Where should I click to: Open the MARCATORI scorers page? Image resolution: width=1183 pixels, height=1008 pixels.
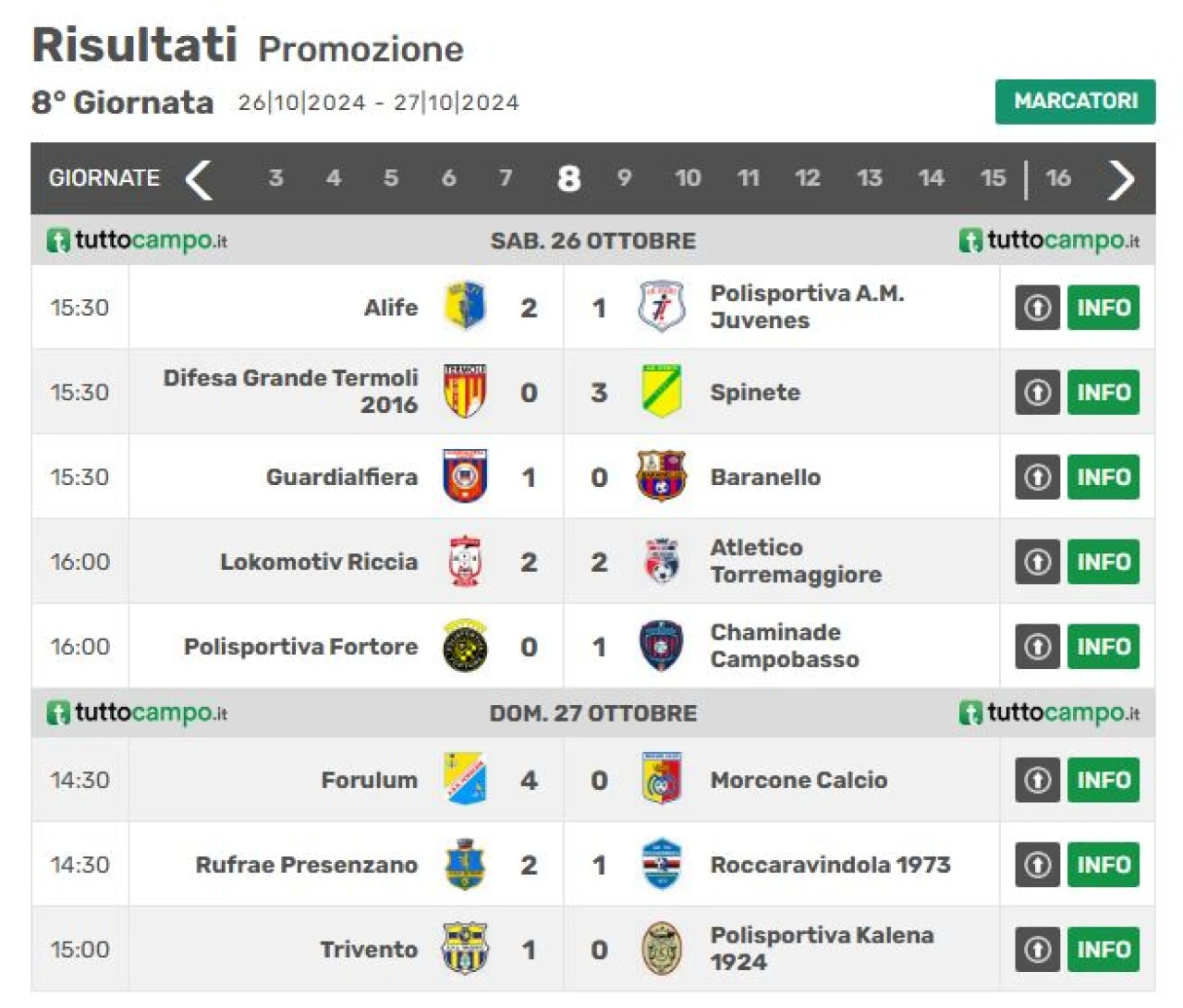coord(1075,101)
